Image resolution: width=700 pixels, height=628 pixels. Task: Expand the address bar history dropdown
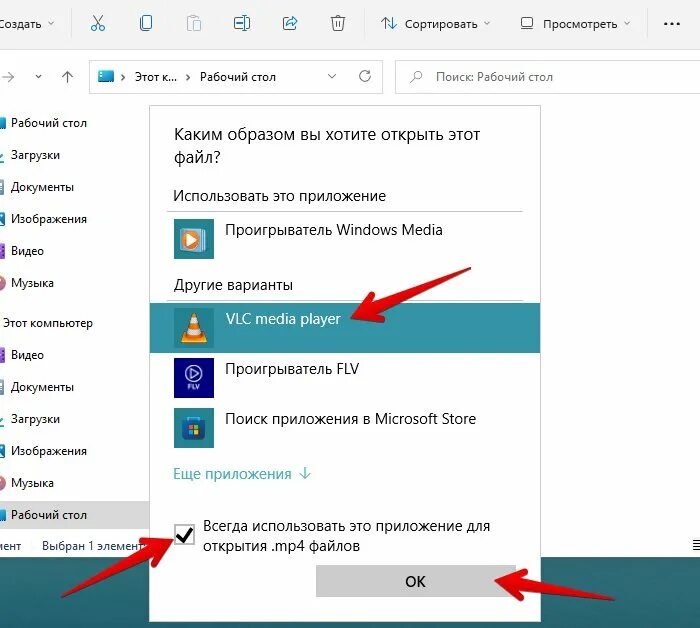coord(332,76)
